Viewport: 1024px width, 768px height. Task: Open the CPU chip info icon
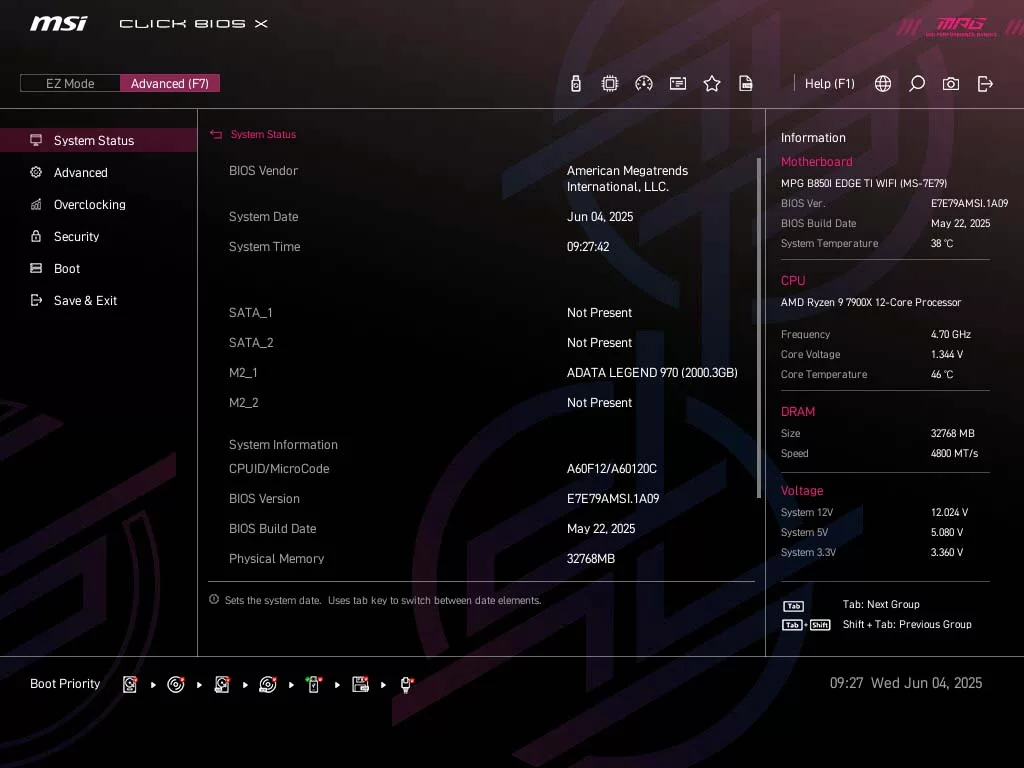[609, 84]
